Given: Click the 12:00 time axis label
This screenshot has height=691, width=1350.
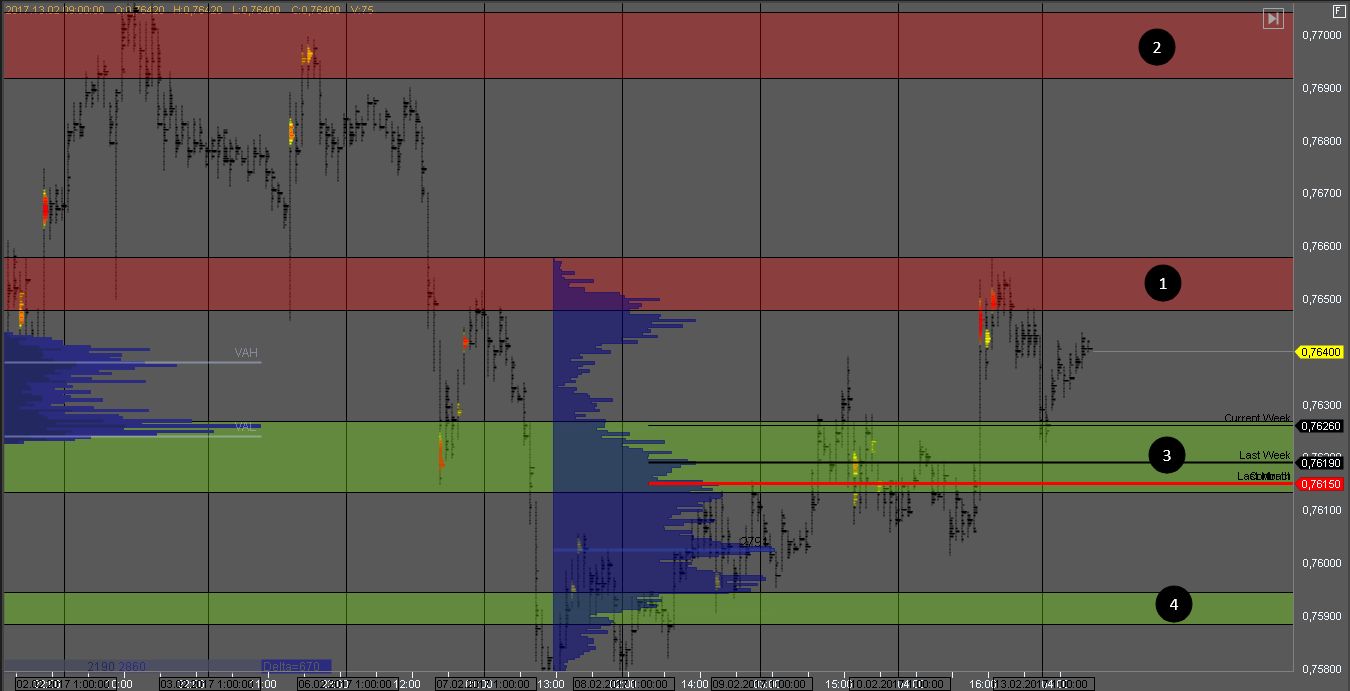Looking at the screenshot, I should click(x=407, y=684).
